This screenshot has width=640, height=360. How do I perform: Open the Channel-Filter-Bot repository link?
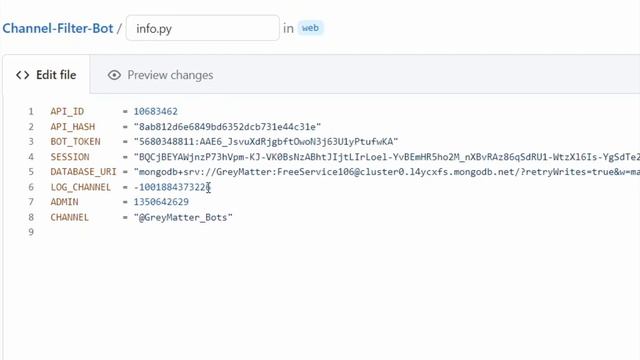58,28
